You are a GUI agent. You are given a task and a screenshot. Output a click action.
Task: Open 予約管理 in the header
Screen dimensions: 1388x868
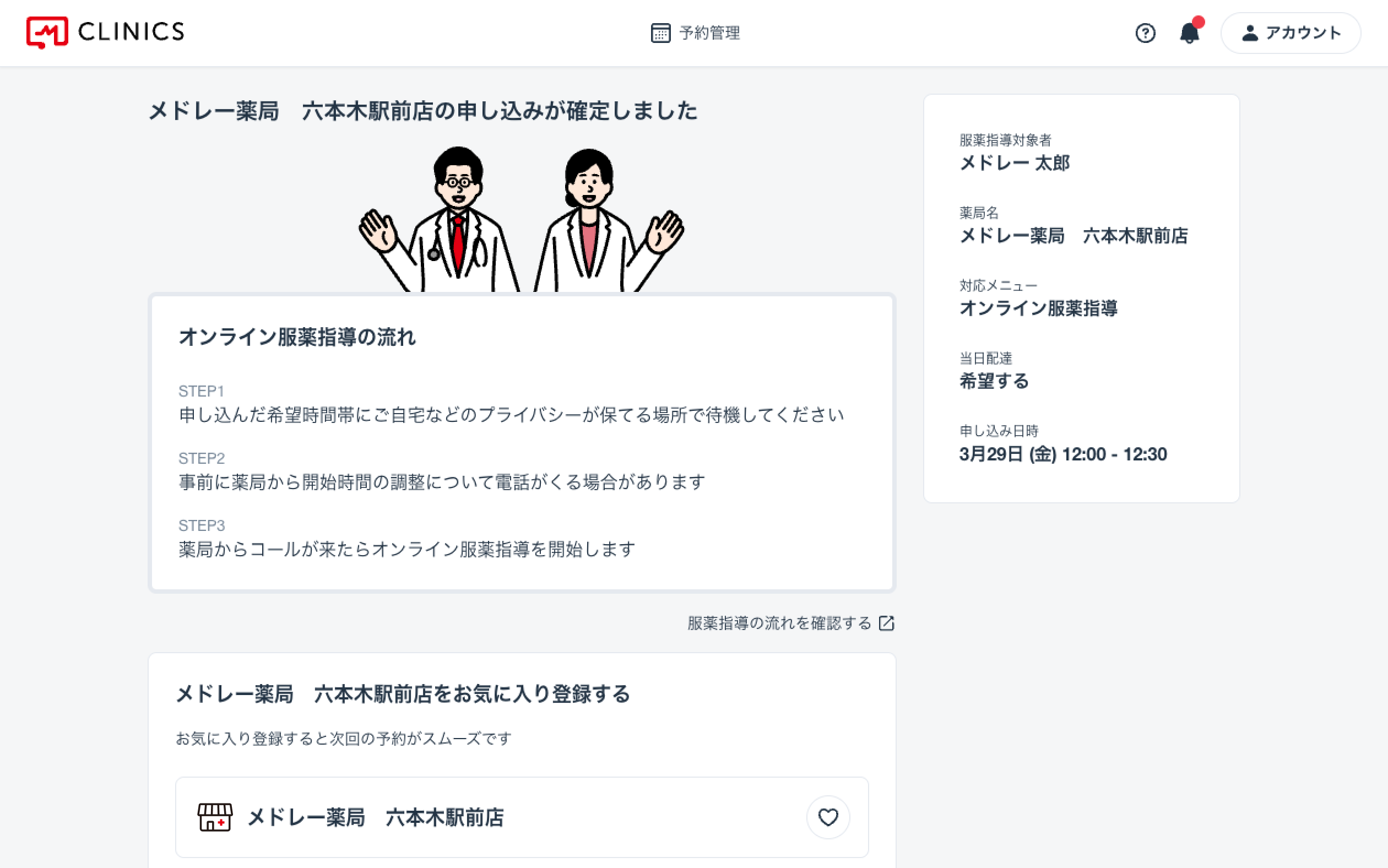click(x=695, y=32)
